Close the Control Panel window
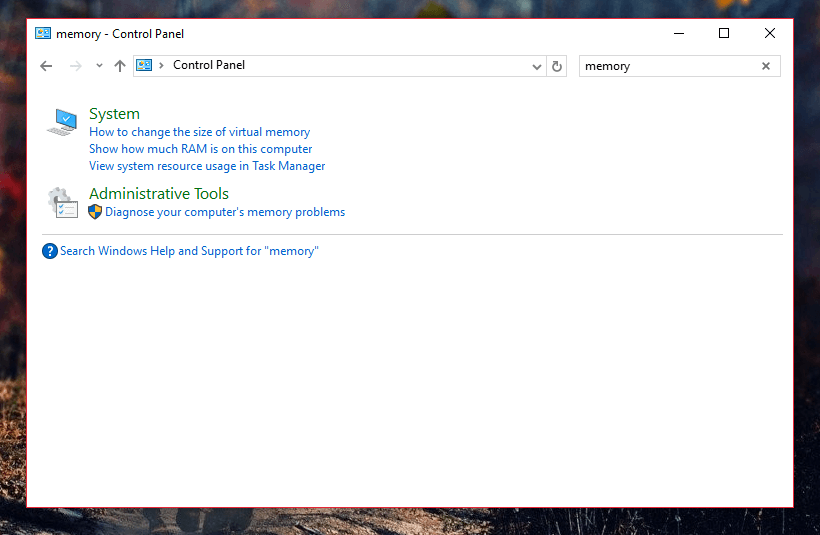 770,33
